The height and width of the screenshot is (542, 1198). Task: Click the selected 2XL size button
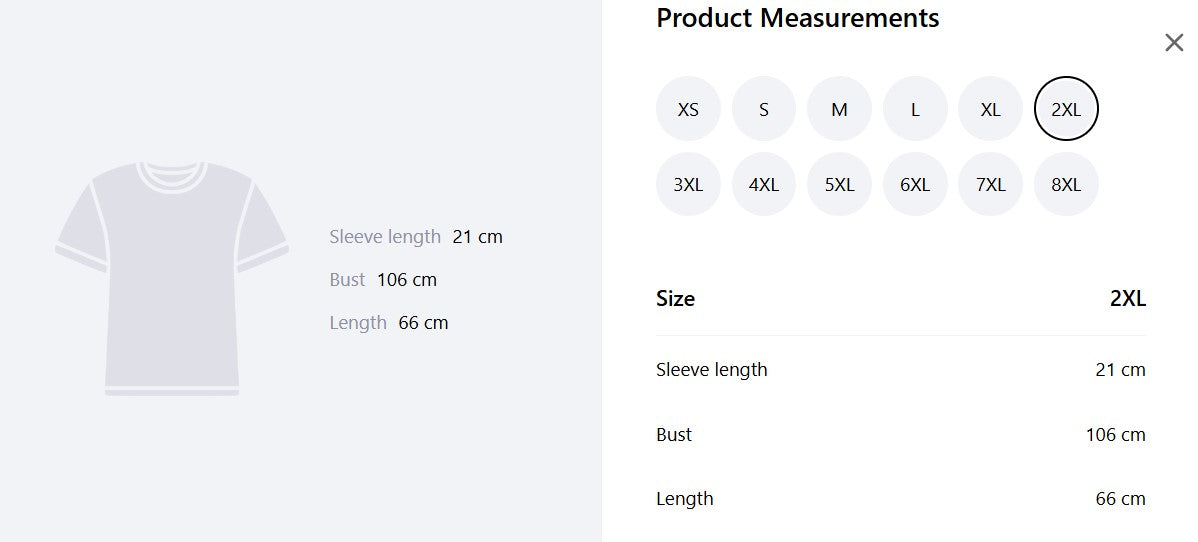click(x=1066, y=109)
